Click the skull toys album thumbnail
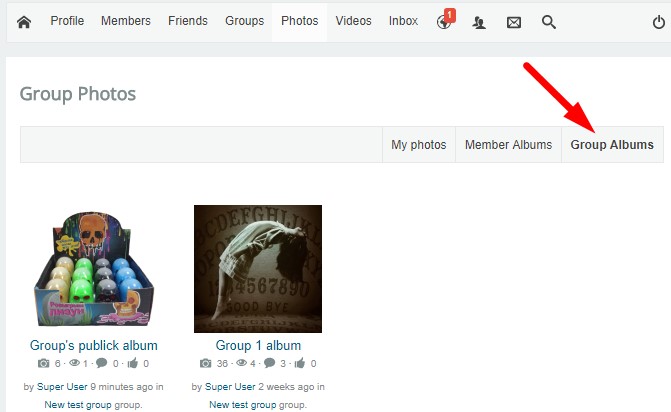Image resolution: width=671 pixels, height=412 pixels. coord(94,269)
